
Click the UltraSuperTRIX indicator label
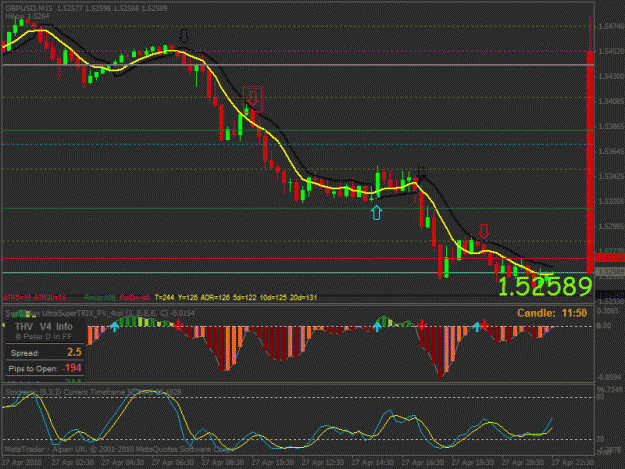[100, 313]
